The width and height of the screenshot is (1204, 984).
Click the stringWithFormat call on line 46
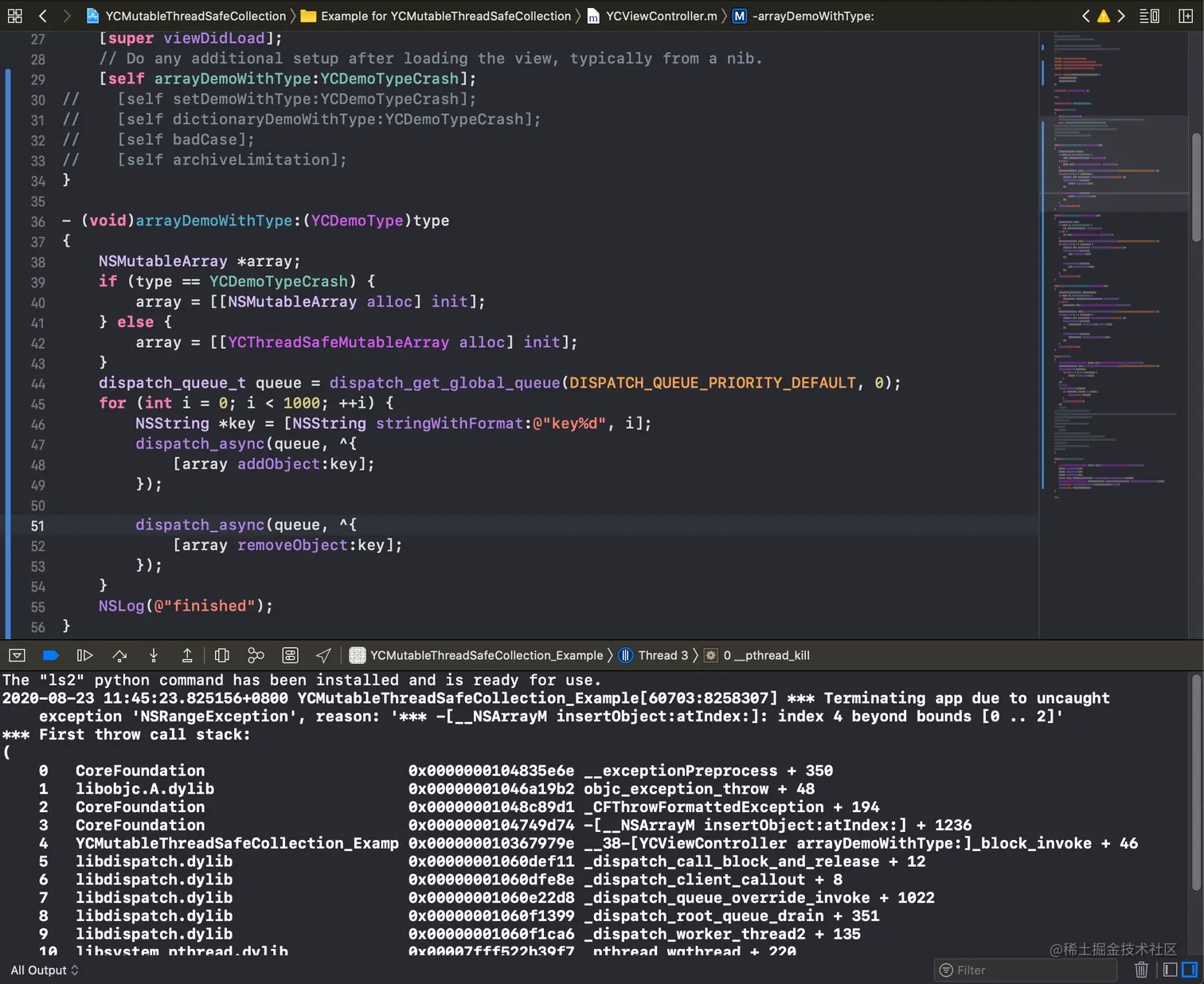(x=449, y=424)
